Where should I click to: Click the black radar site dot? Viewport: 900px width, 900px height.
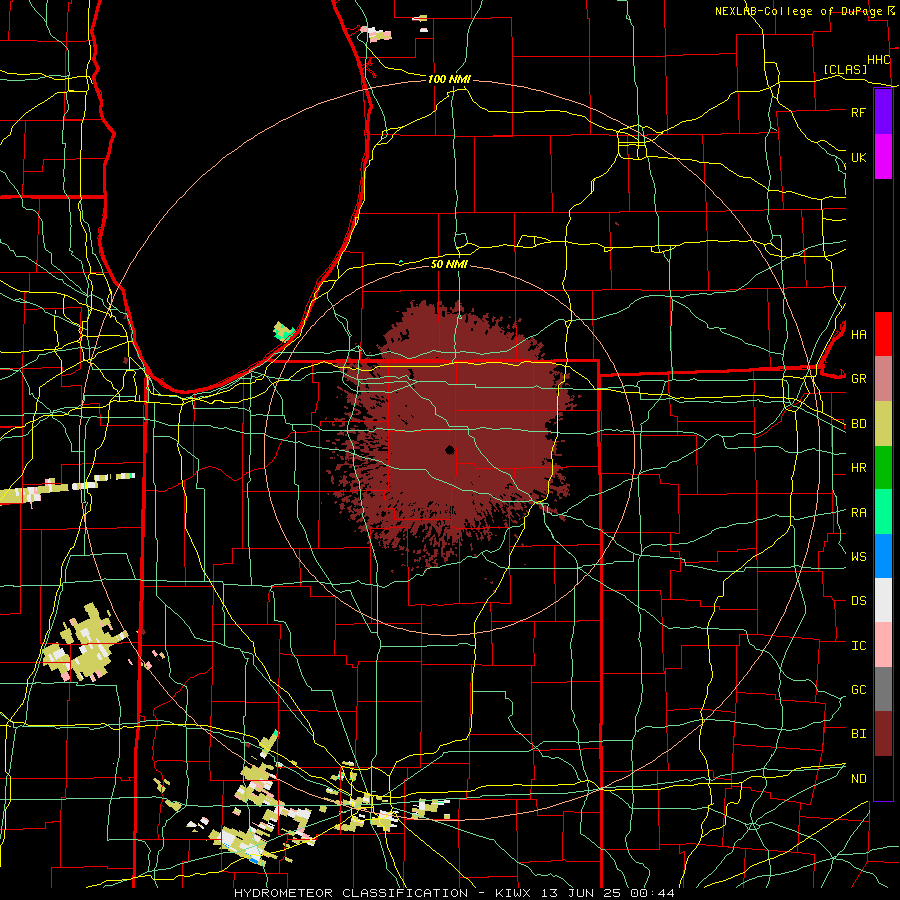(449, 450)
